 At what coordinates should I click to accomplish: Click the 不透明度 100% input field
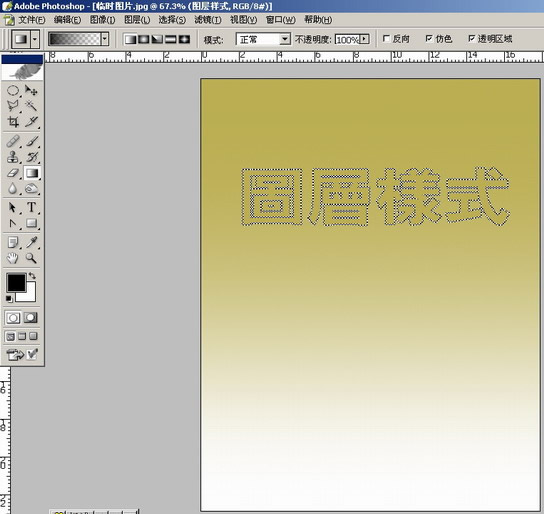tap(347, 39)
